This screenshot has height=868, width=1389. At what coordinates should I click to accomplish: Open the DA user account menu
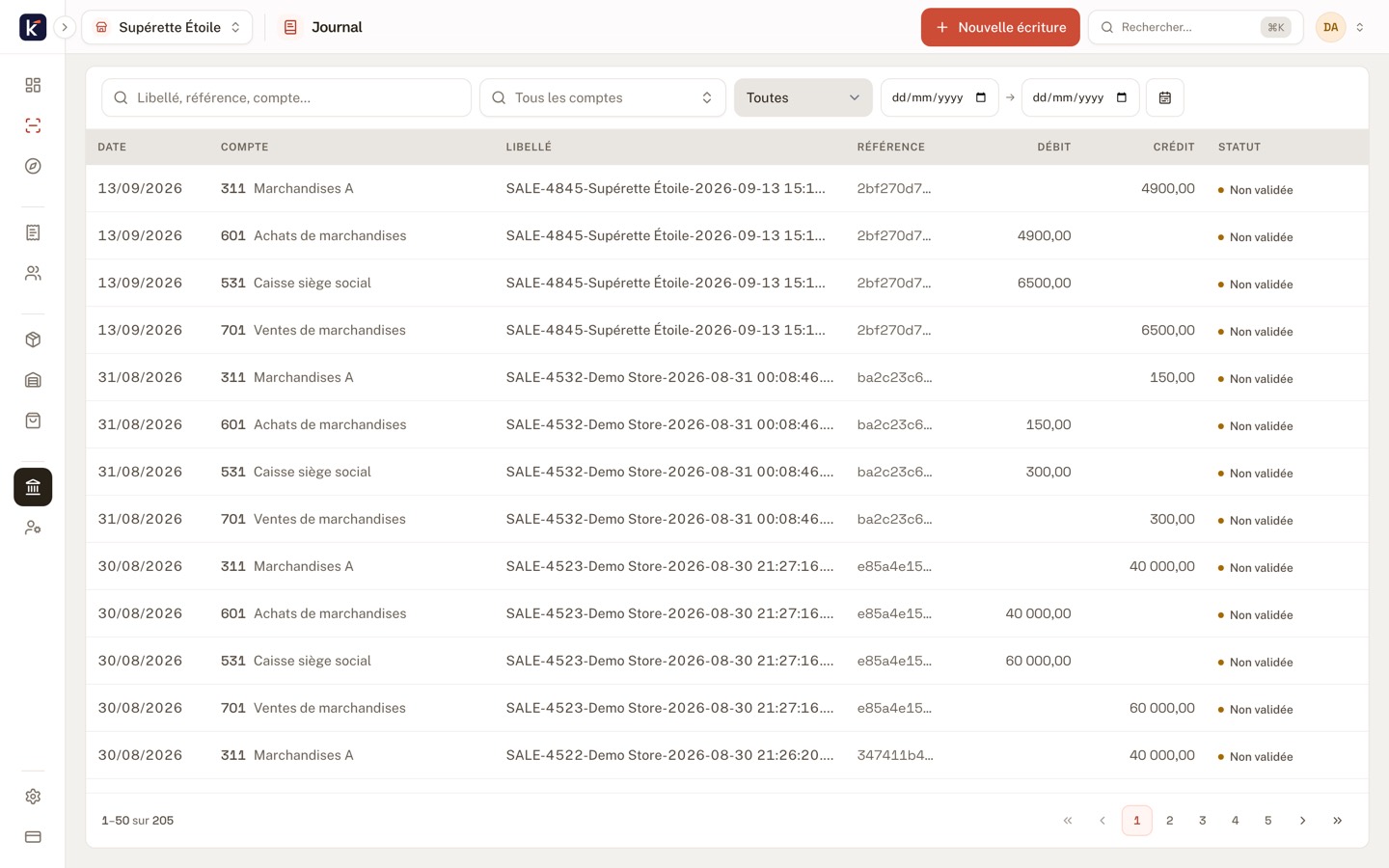coord(1341,27)
